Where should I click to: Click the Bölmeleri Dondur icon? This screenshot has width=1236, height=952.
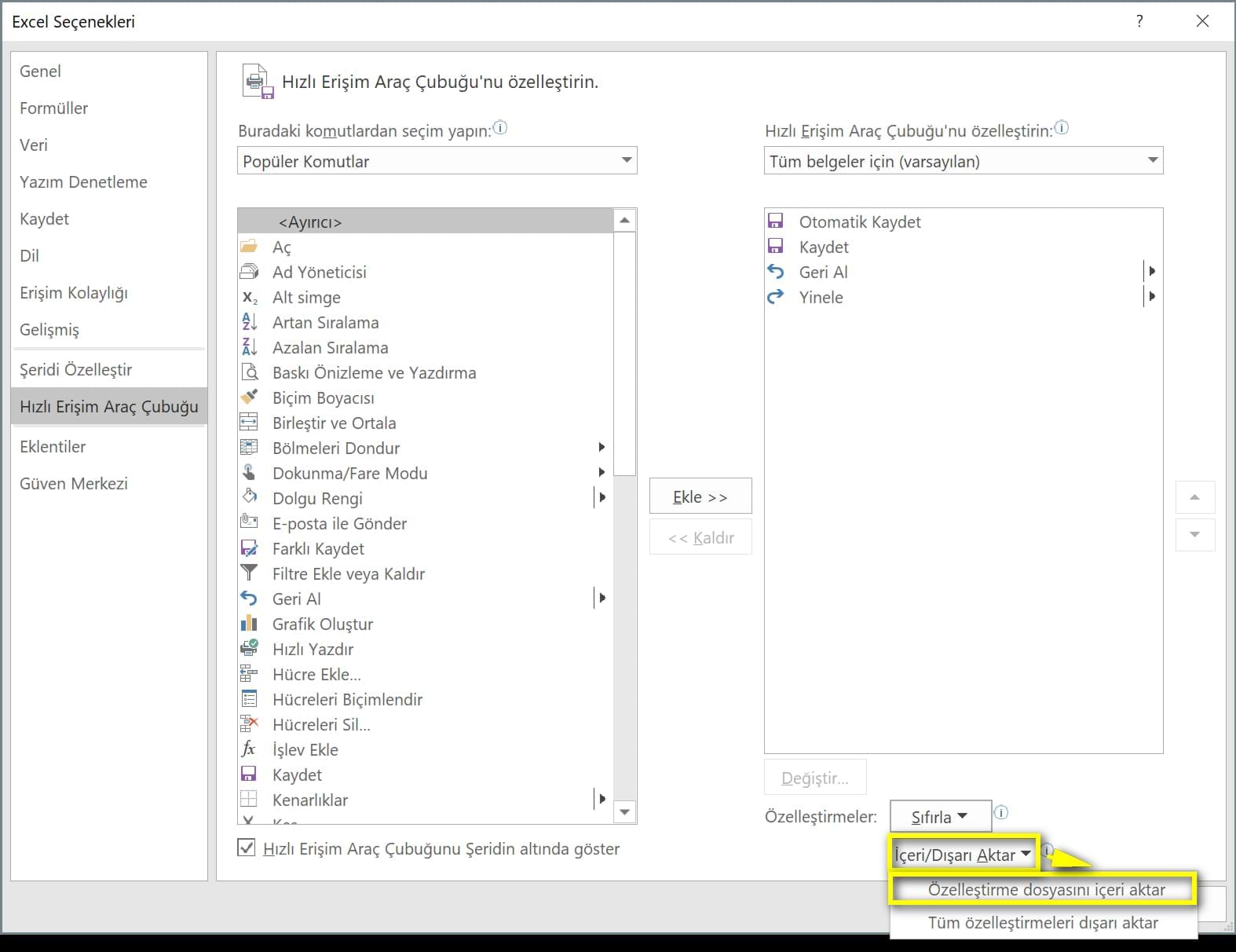(249, 448)
